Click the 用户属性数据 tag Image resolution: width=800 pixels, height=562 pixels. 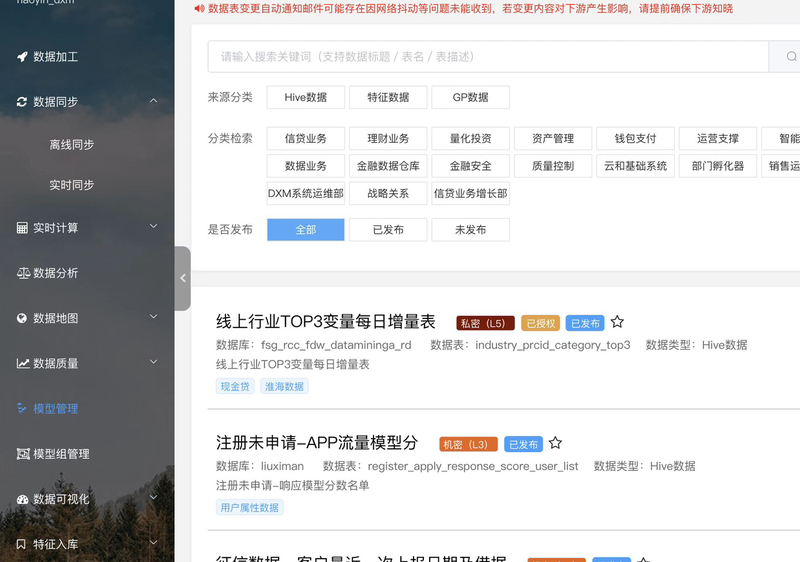pos(249,507)
